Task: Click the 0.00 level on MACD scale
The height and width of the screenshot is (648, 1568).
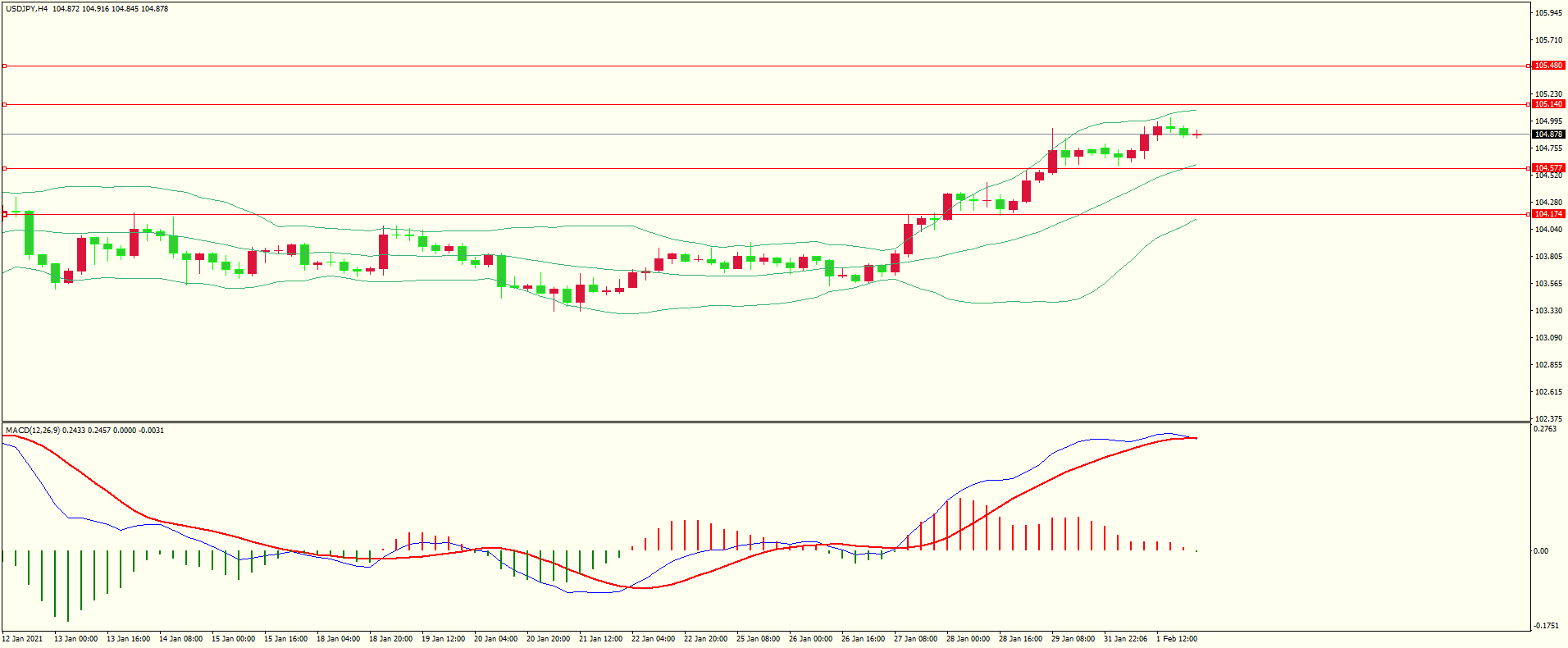Action: pos(1541,551)
